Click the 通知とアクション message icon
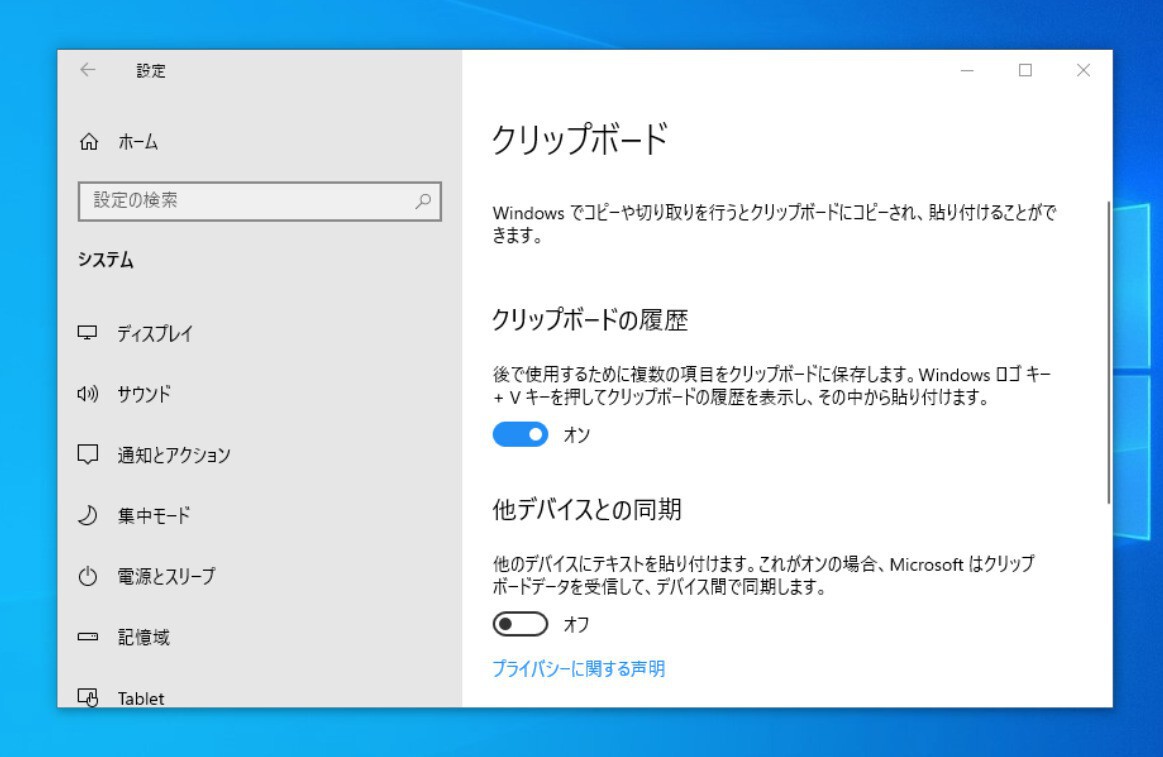This screenshot has width=1163, height=757. tap(88, 454)
